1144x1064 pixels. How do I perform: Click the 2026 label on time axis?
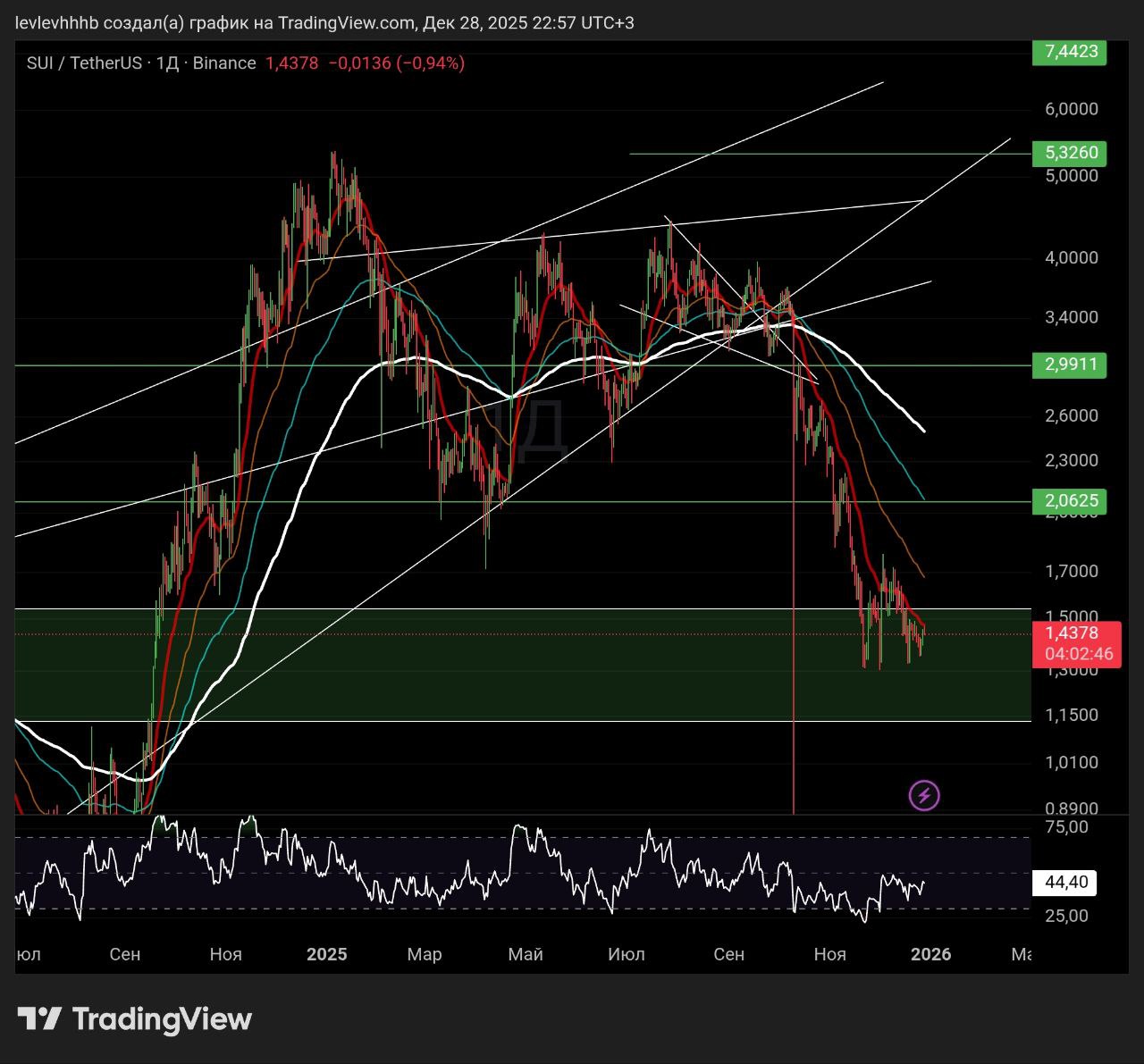tap(930, 954)
